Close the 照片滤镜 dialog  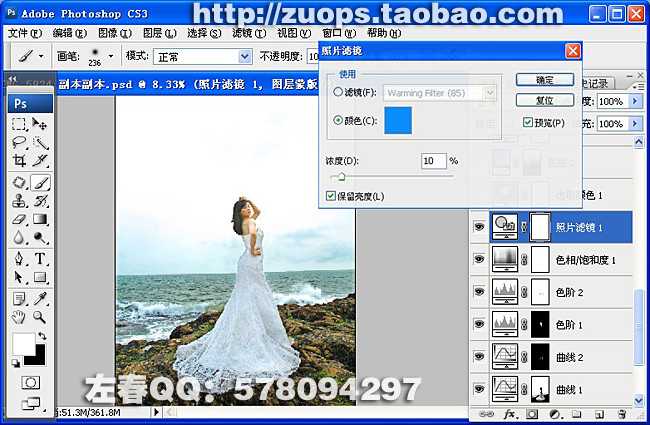pyautogui.click(x=573, y=51)
